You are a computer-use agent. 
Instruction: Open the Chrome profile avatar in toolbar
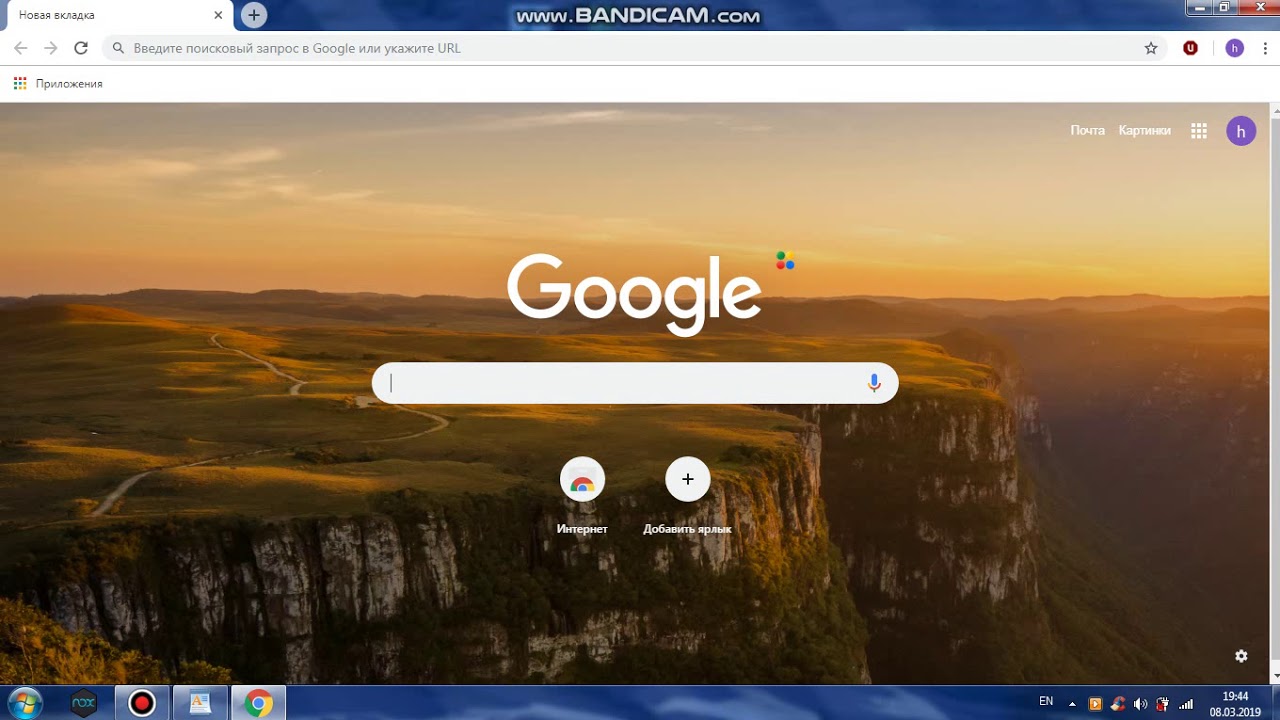pyautogui.click(x=1235, y=48)
